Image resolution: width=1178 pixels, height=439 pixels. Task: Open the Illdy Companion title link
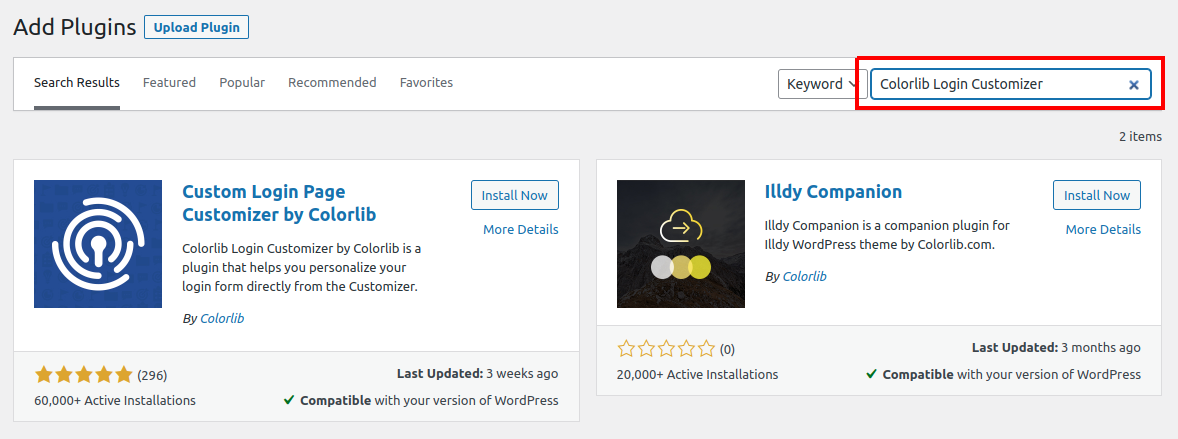point(833,192)
